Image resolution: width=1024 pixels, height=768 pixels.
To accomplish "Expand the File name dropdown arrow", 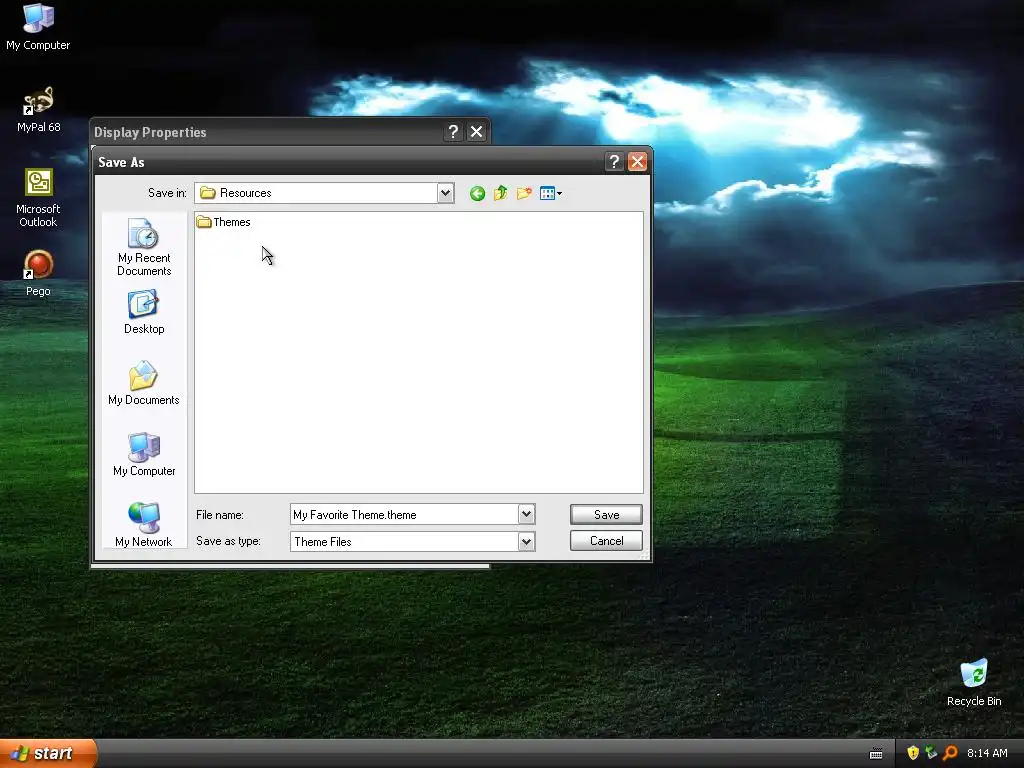I will pyautogui.click(x=526, y=515).
